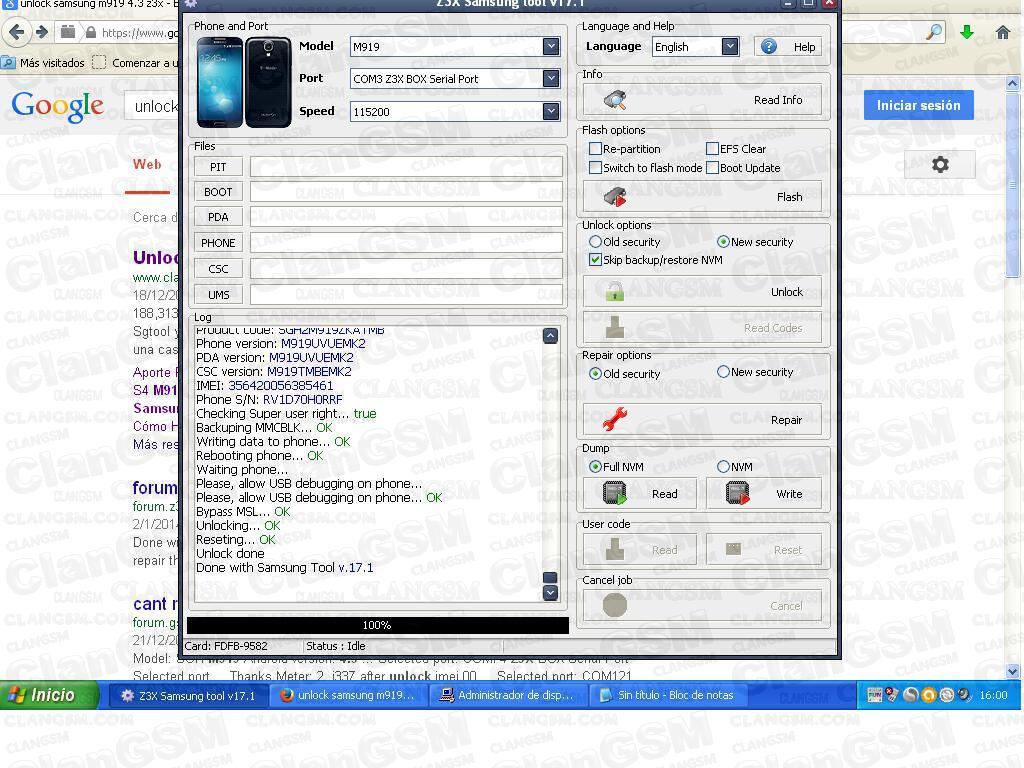Select New security under Unlock options
The image size is (1024, 768).
tap(723, 242)
